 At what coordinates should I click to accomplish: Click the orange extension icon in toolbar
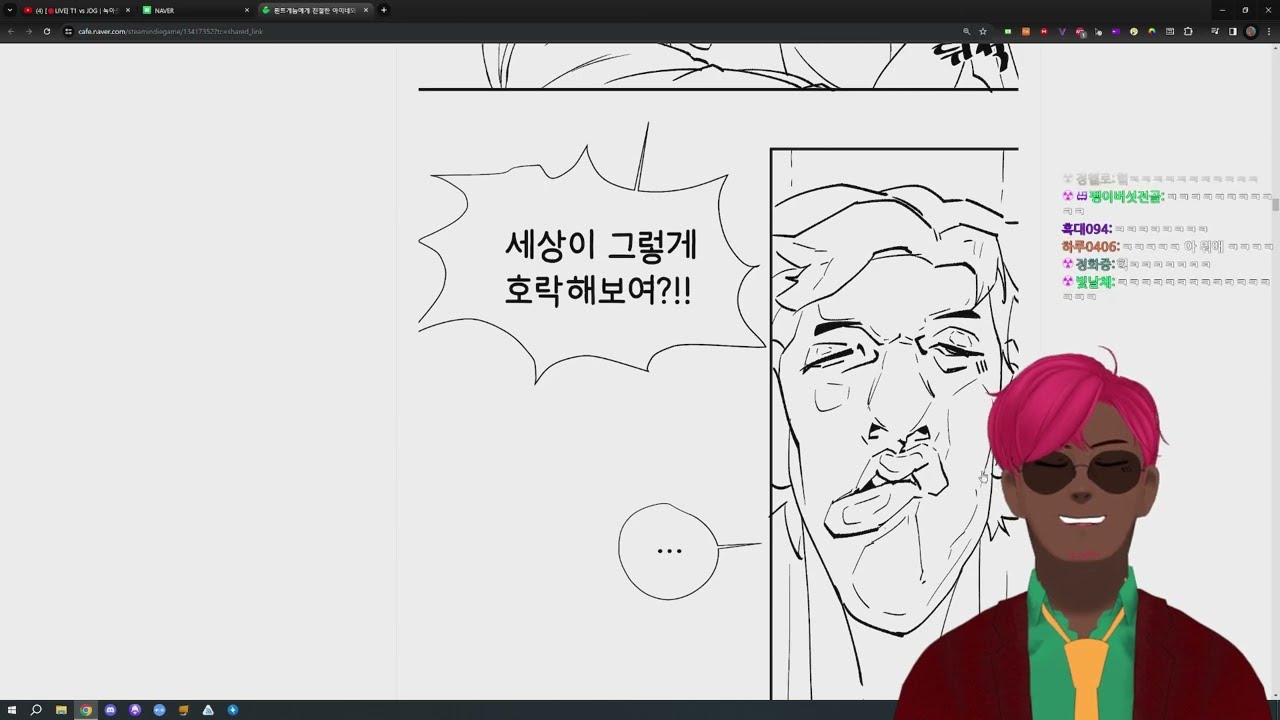1026,31
